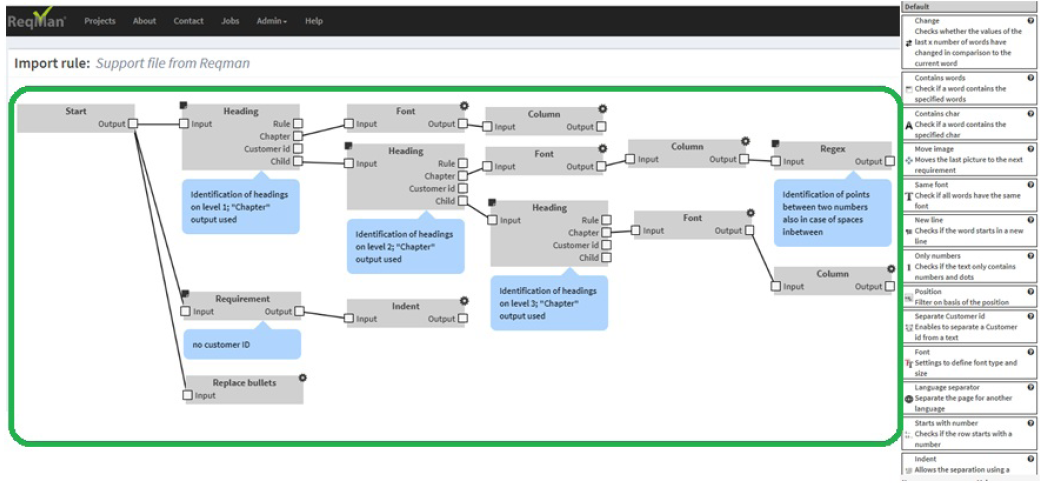Click the Start node's Output port
The image size is (1044, 485).
(133, 123)
